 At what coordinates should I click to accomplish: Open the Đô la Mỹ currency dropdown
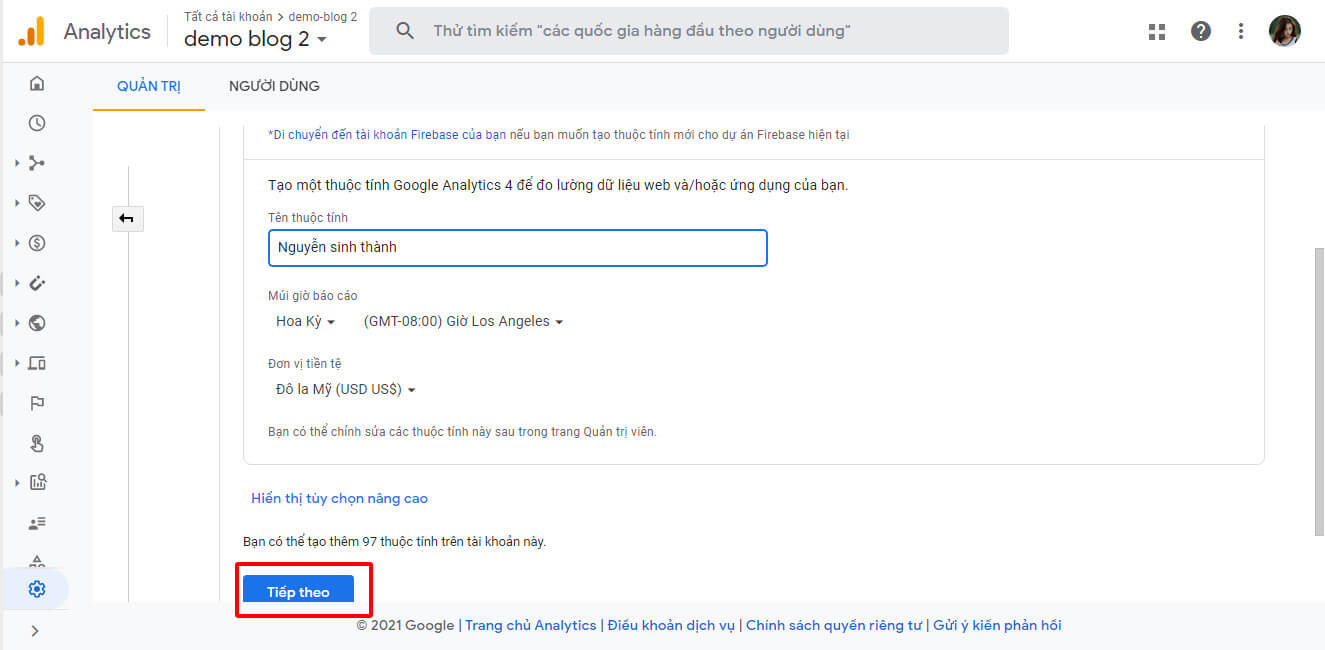pyautogui.click(x=345, y=389)
